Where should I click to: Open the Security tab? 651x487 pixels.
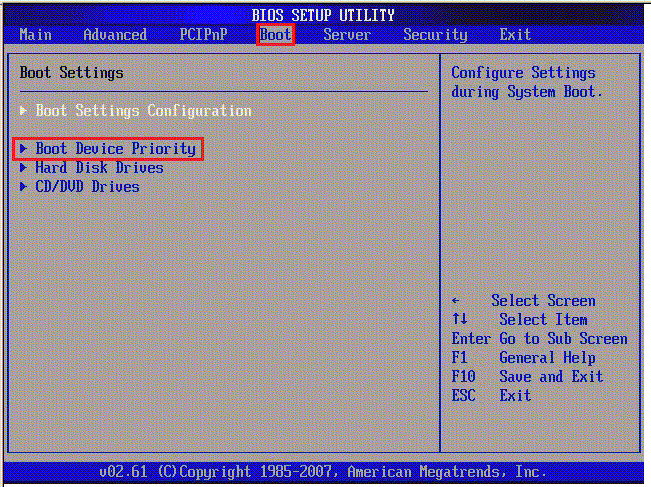(435, 35)
